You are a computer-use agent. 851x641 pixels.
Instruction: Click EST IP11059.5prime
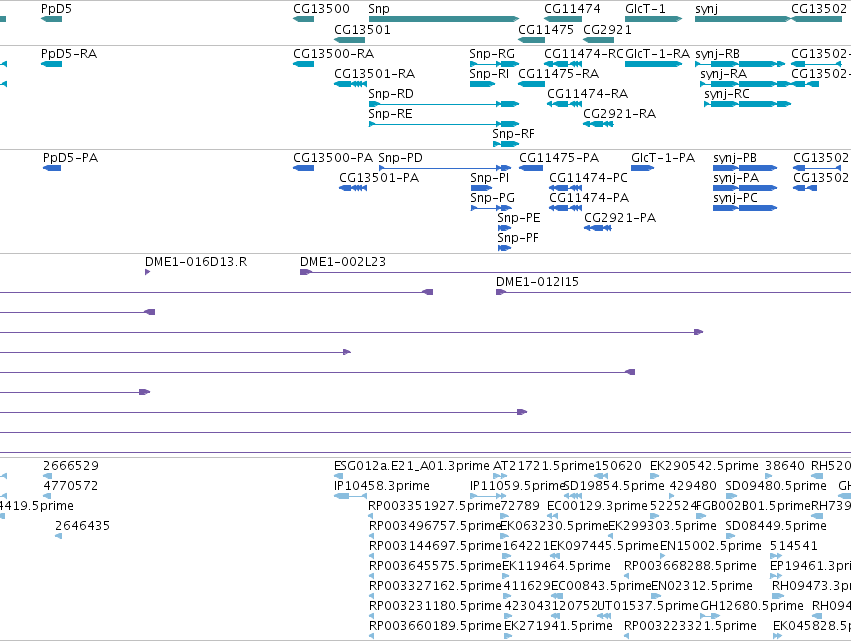(x=488, y=496)
